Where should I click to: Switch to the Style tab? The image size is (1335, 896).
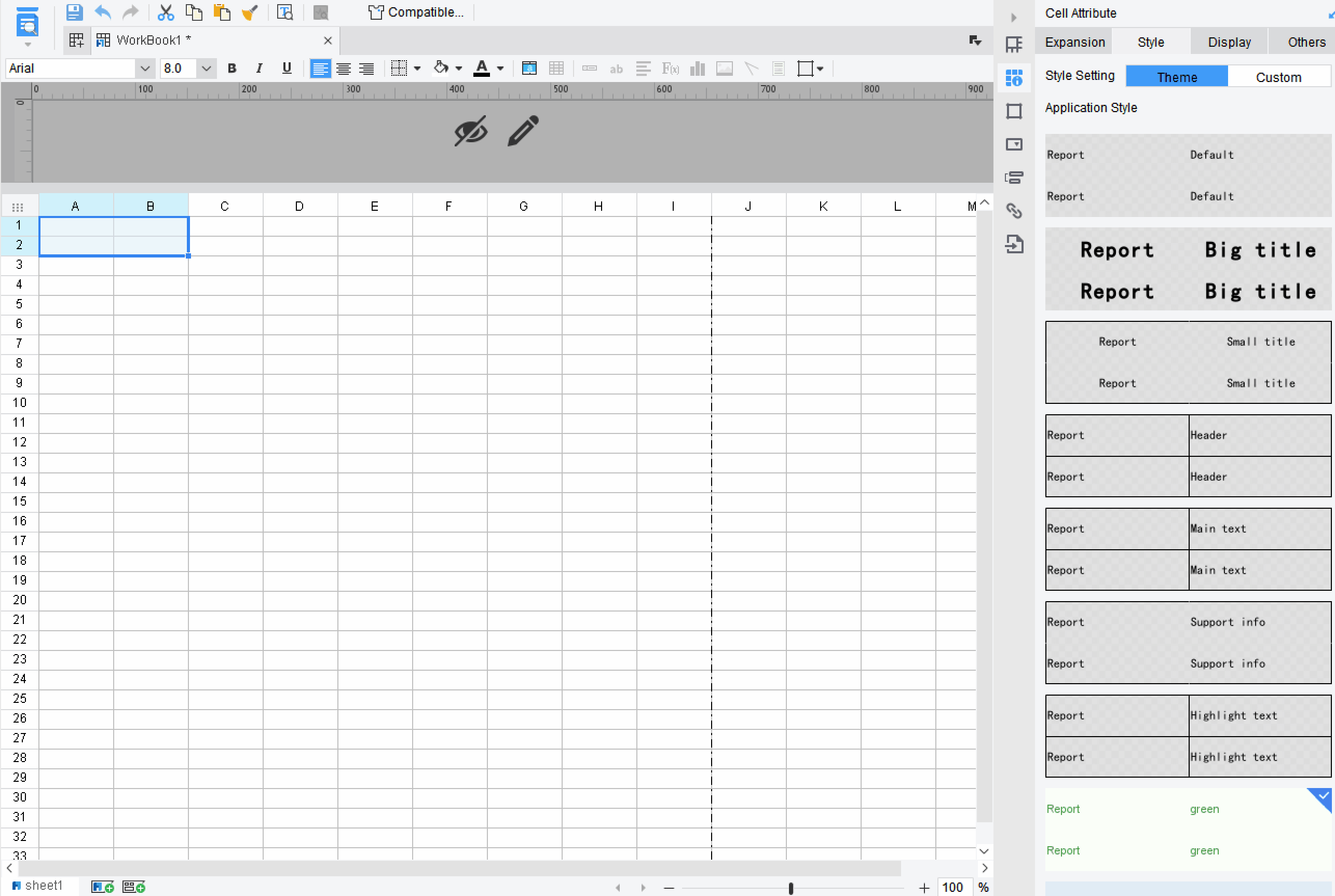(x=1151, y=42)
